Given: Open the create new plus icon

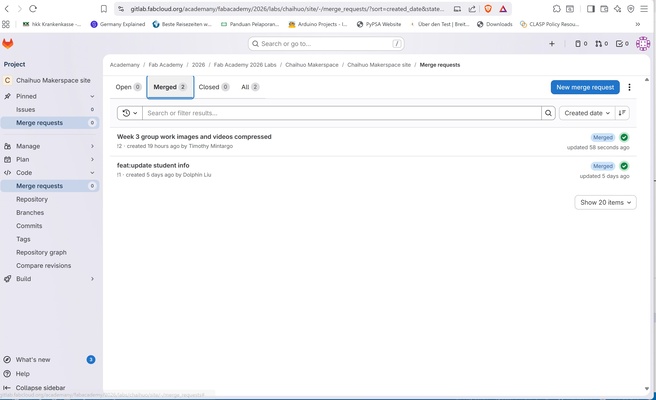Looking at the screenshot, I should click(552, 44).
